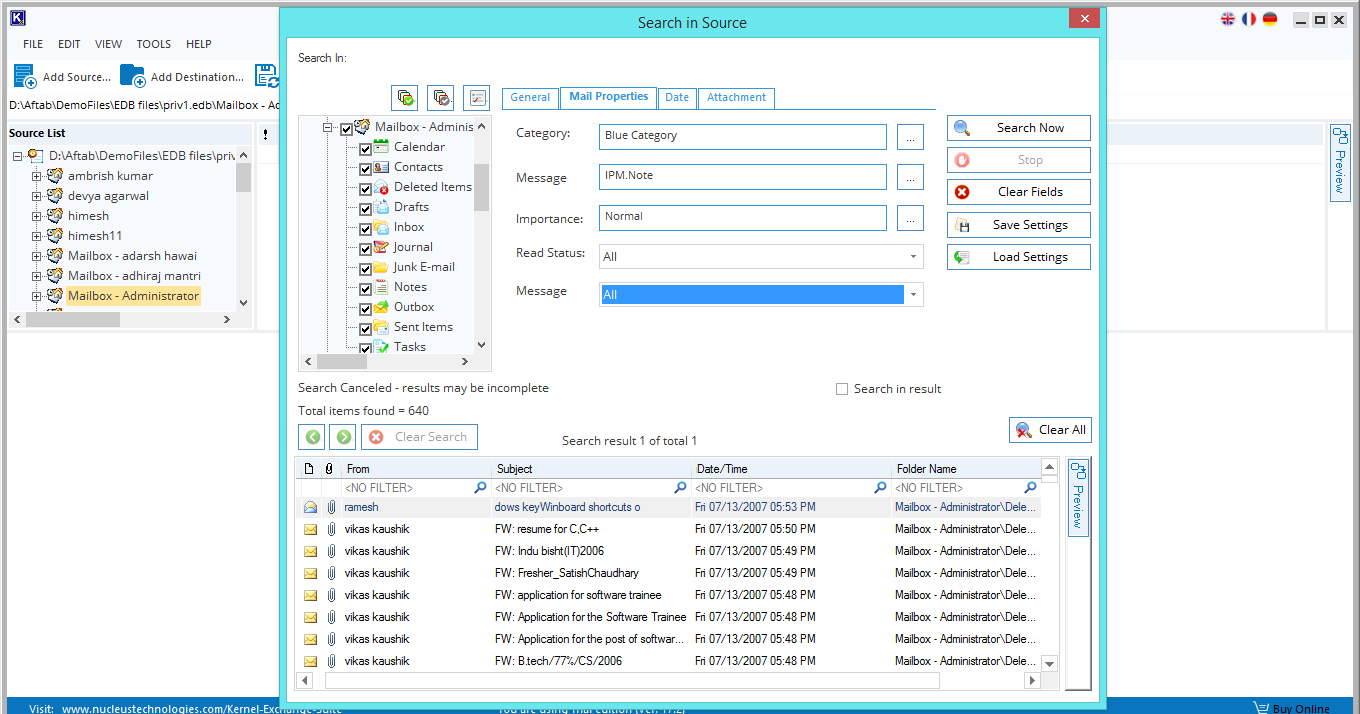Click the Clear Fields button
This screenshot has width=1360, height=714.
(x=1019, y=192)
